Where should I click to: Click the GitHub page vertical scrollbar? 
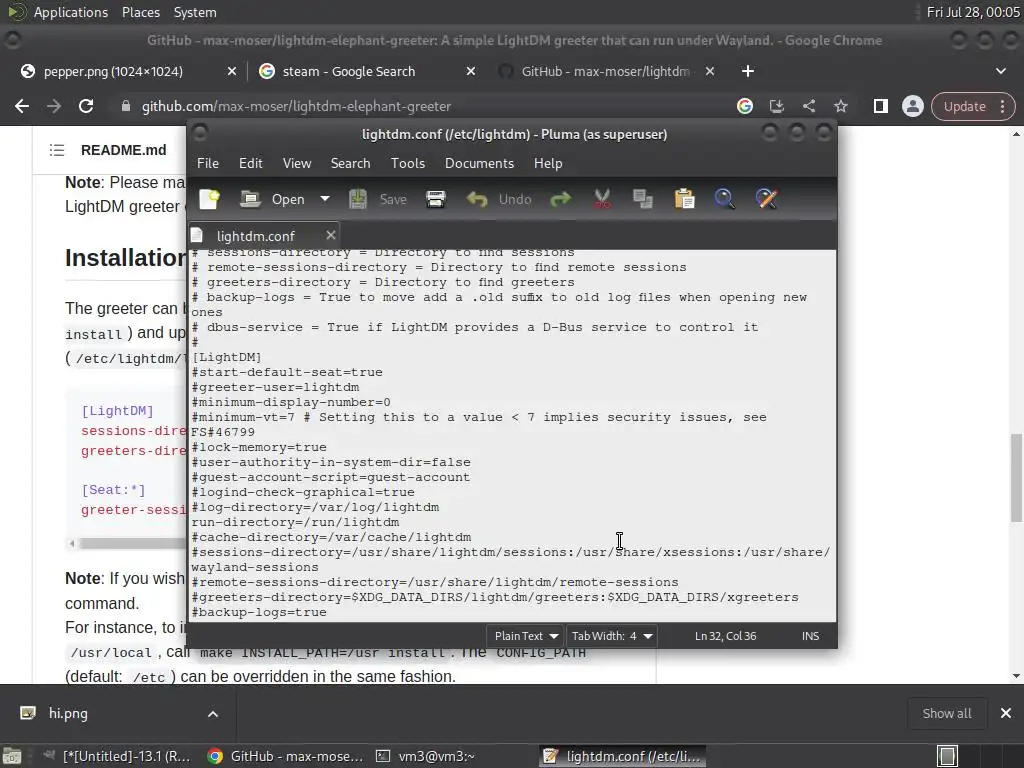[1016, 477]
